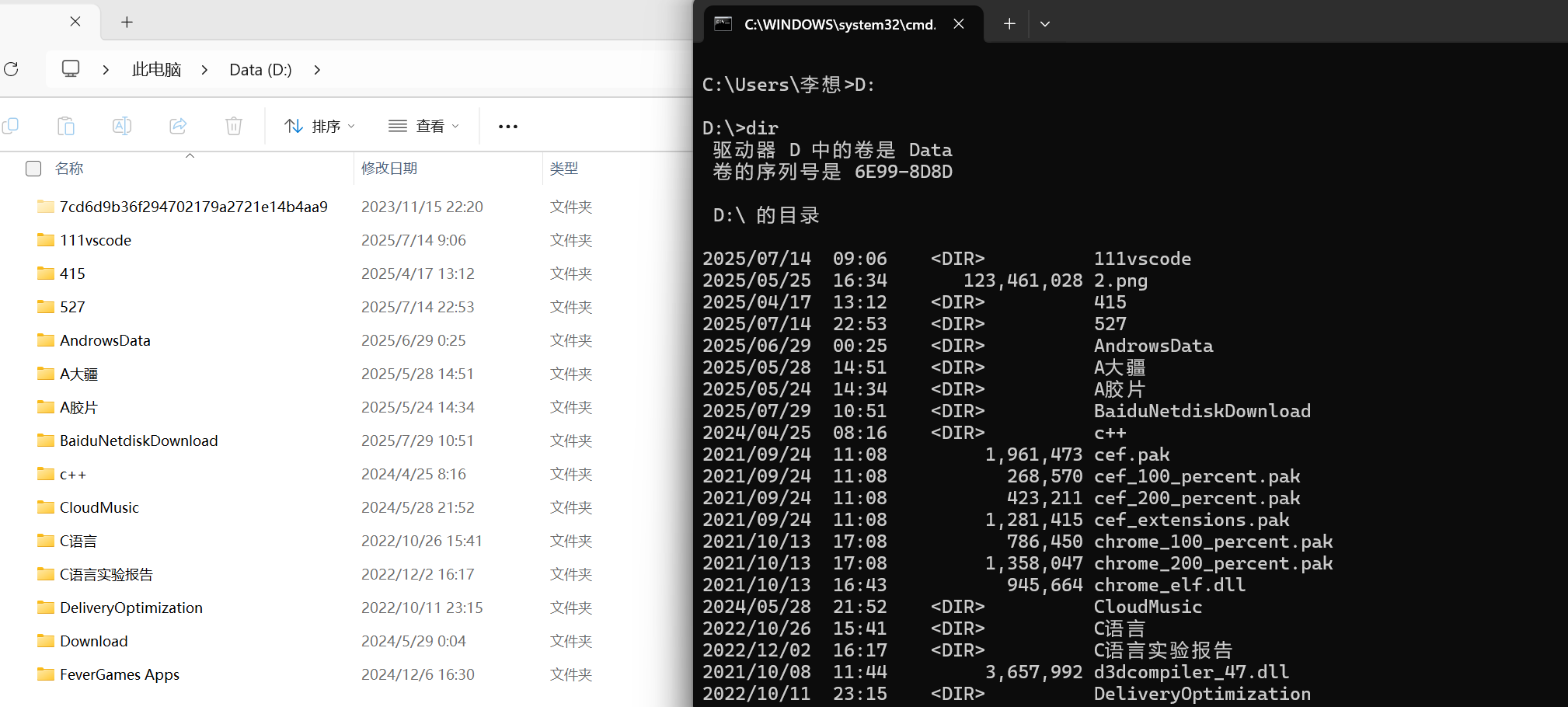Screen dimensions: 1568x707
Task: Close the File Explorer tab
Action: (x=75, y=22)
